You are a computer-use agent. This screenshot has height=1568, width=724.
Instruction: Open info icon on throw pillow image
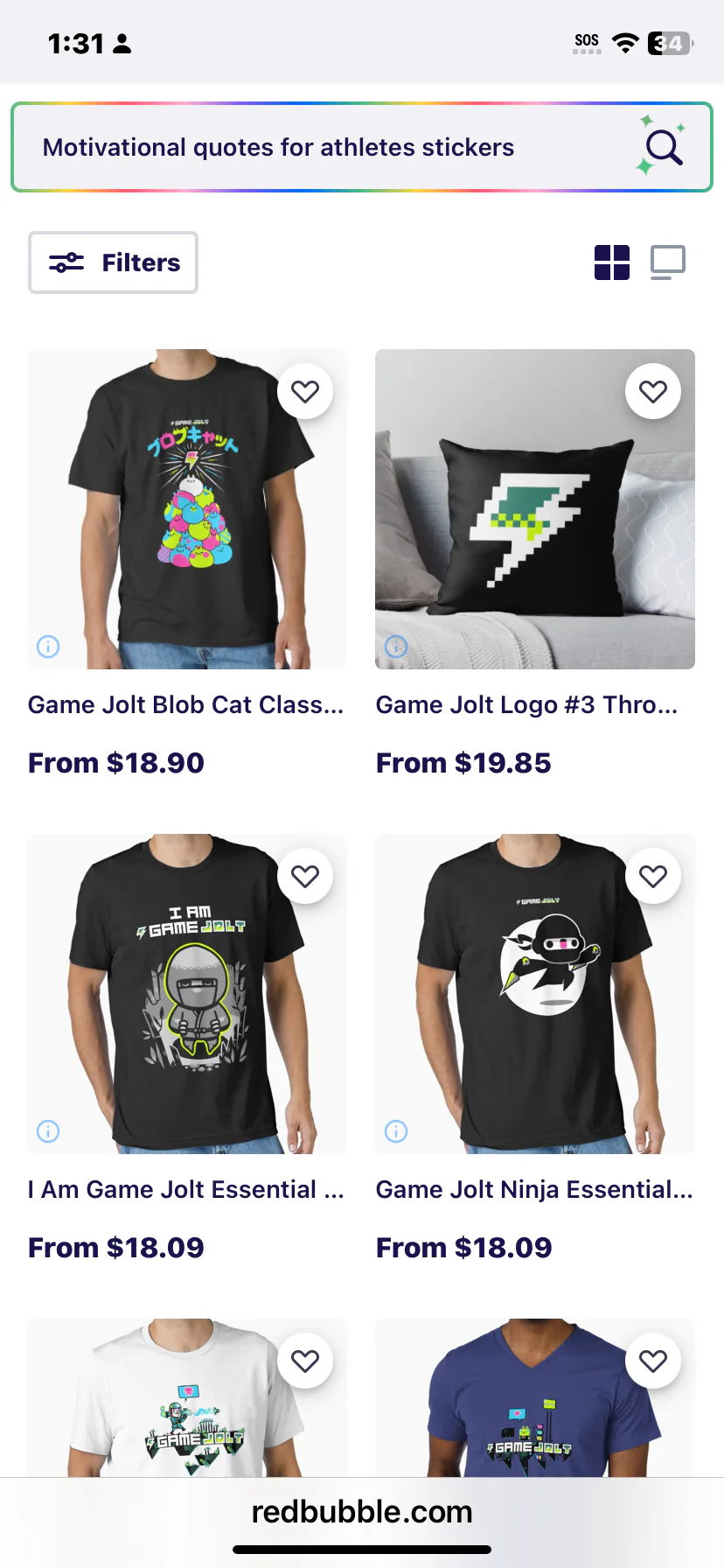click(x=396, y=647)
